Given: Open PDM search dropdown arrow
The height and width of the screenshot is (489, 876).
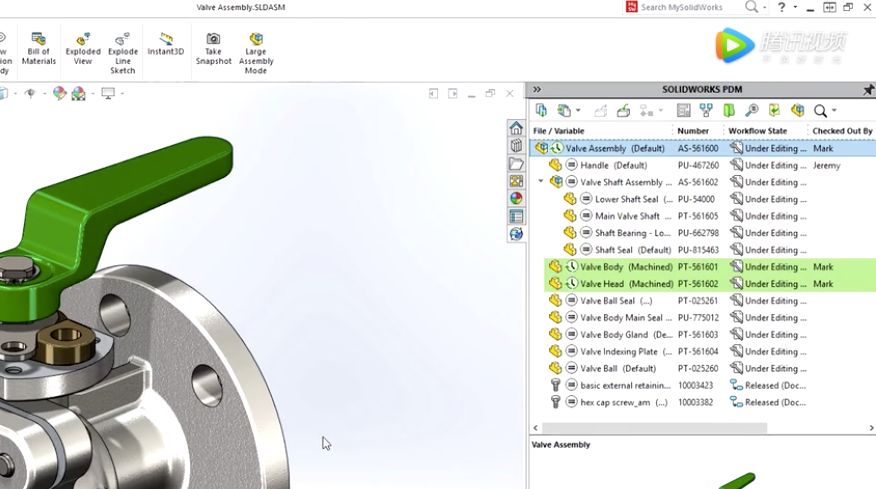Looking at the screenshot, I should 834,111.
